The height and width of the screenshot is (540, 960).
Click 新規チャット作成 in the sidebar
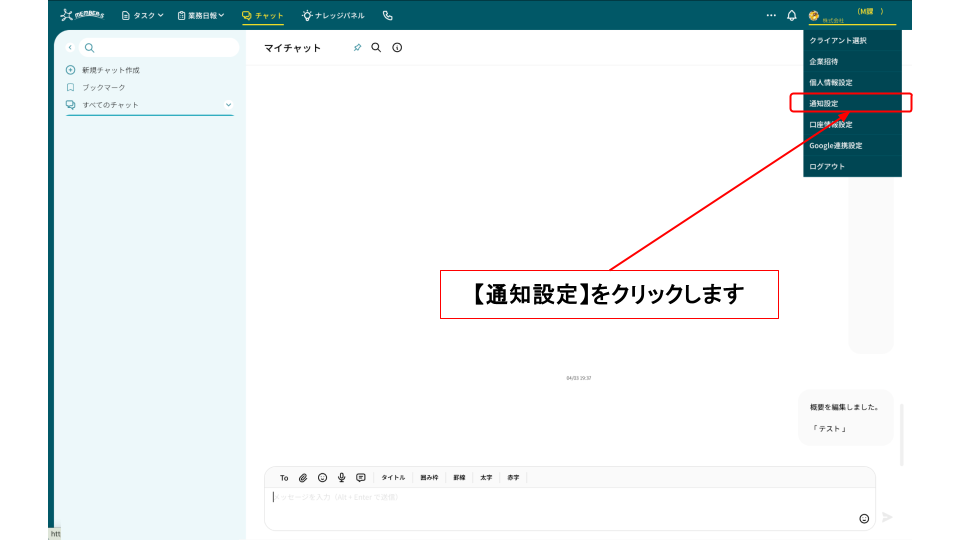tap(110, 70)
